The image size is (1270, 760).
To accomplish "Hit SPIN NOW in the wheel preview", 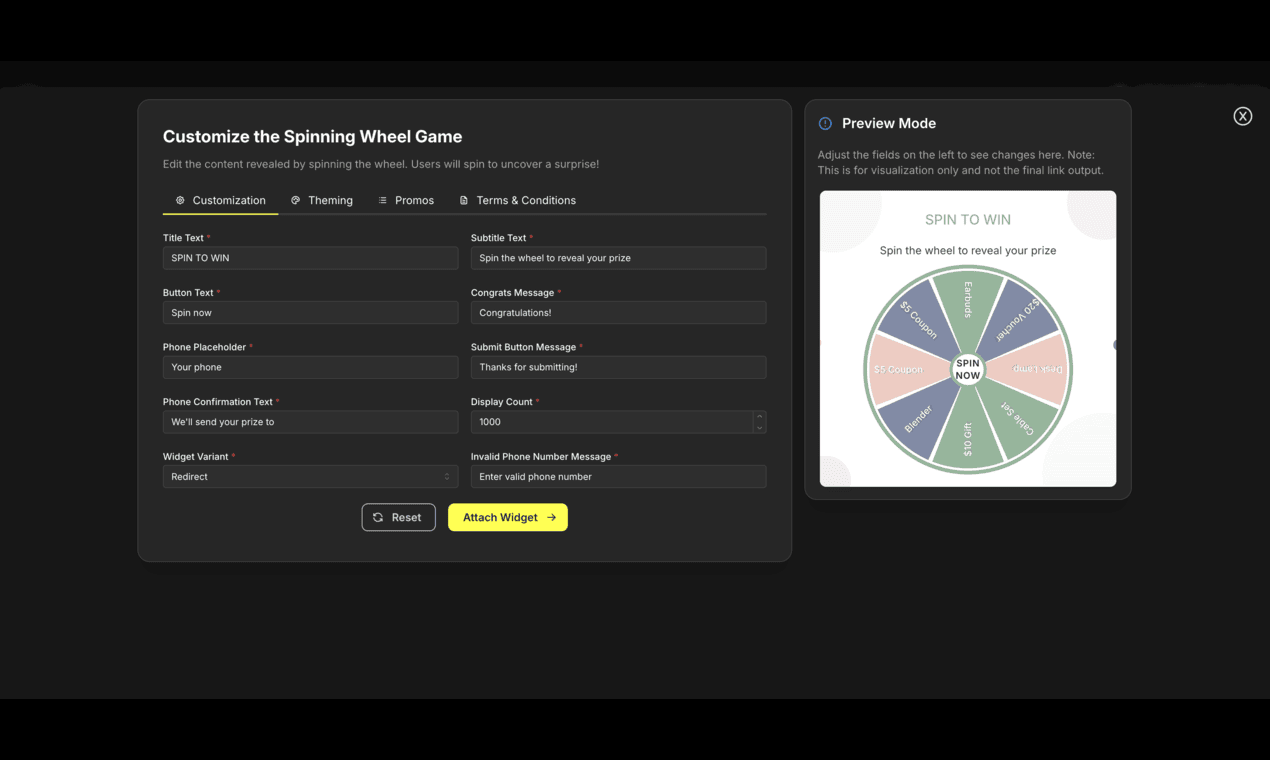I will tap(967, 368).
